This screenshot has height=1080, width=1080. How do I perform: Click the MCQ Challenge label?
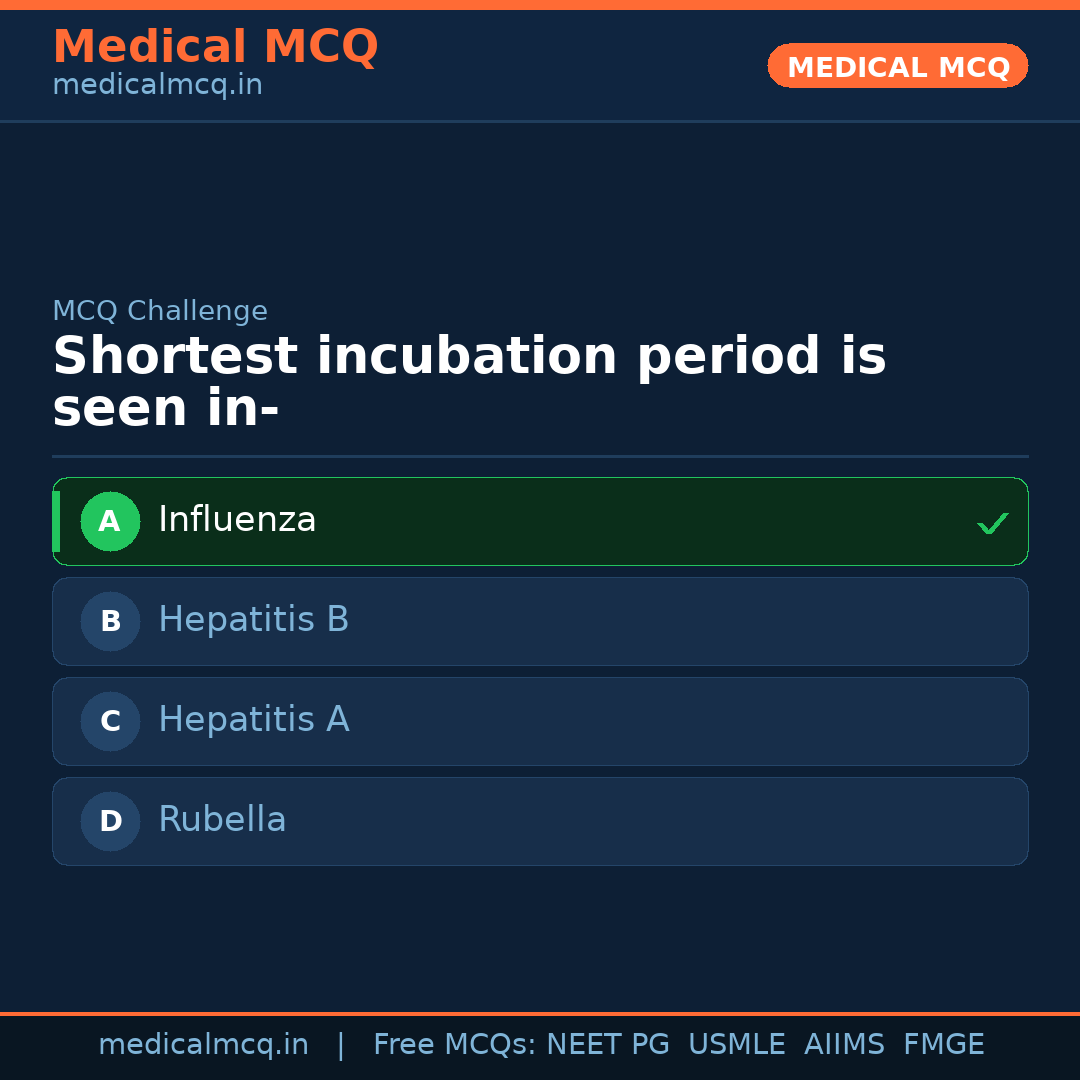[160, 311]
